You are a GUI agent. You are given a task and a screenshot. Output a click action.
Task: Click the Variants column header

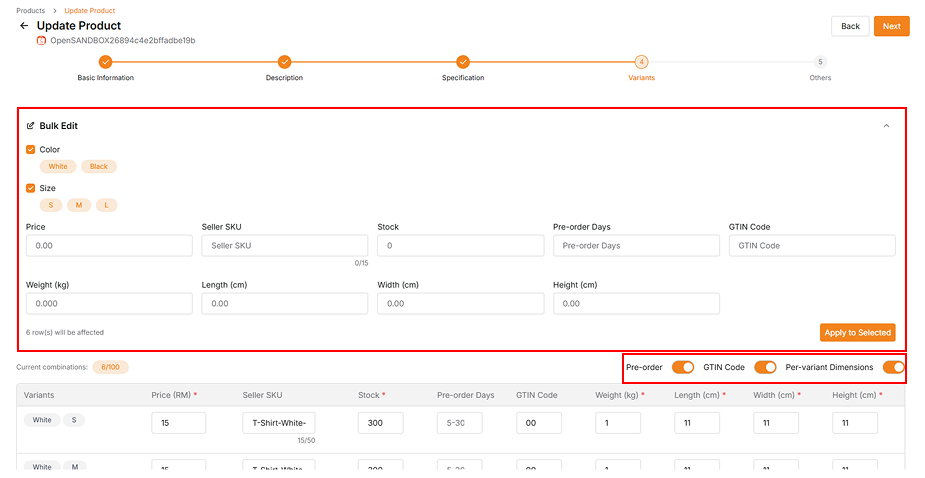[x=39, y=395]
